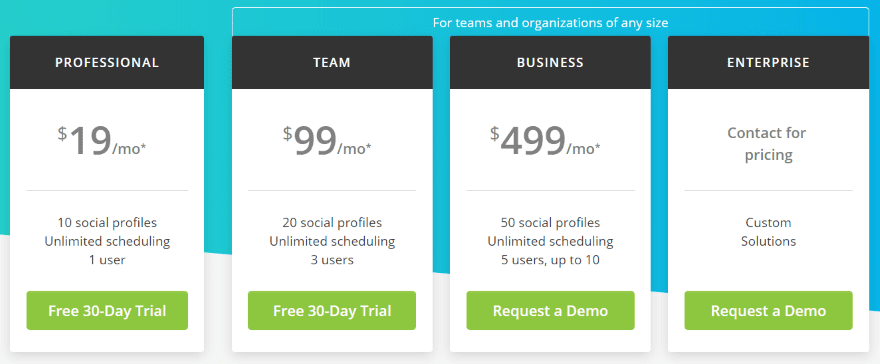This screenshot has width=880, height=364.
Task: Select the TEAM plan header
Action: [332, 63]
